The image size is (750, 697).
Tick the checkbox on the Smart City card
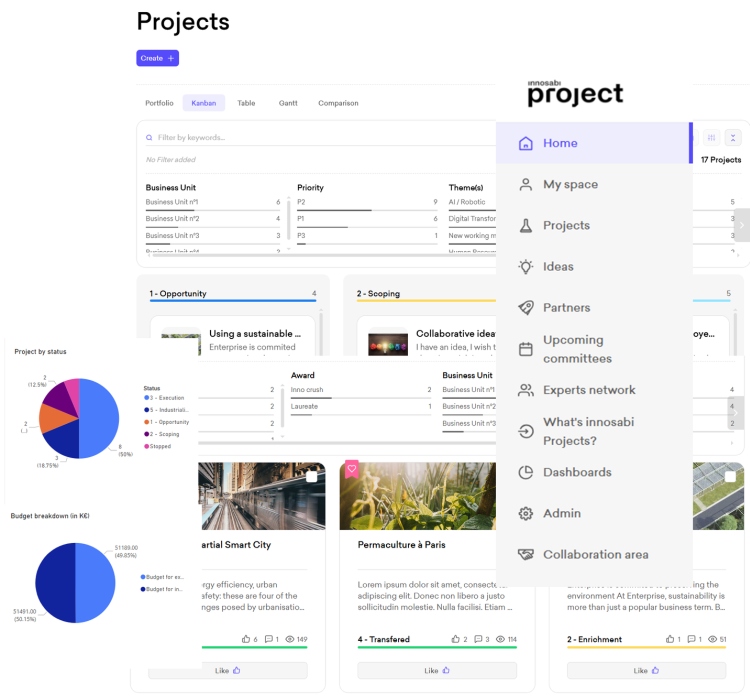(312, 477)
